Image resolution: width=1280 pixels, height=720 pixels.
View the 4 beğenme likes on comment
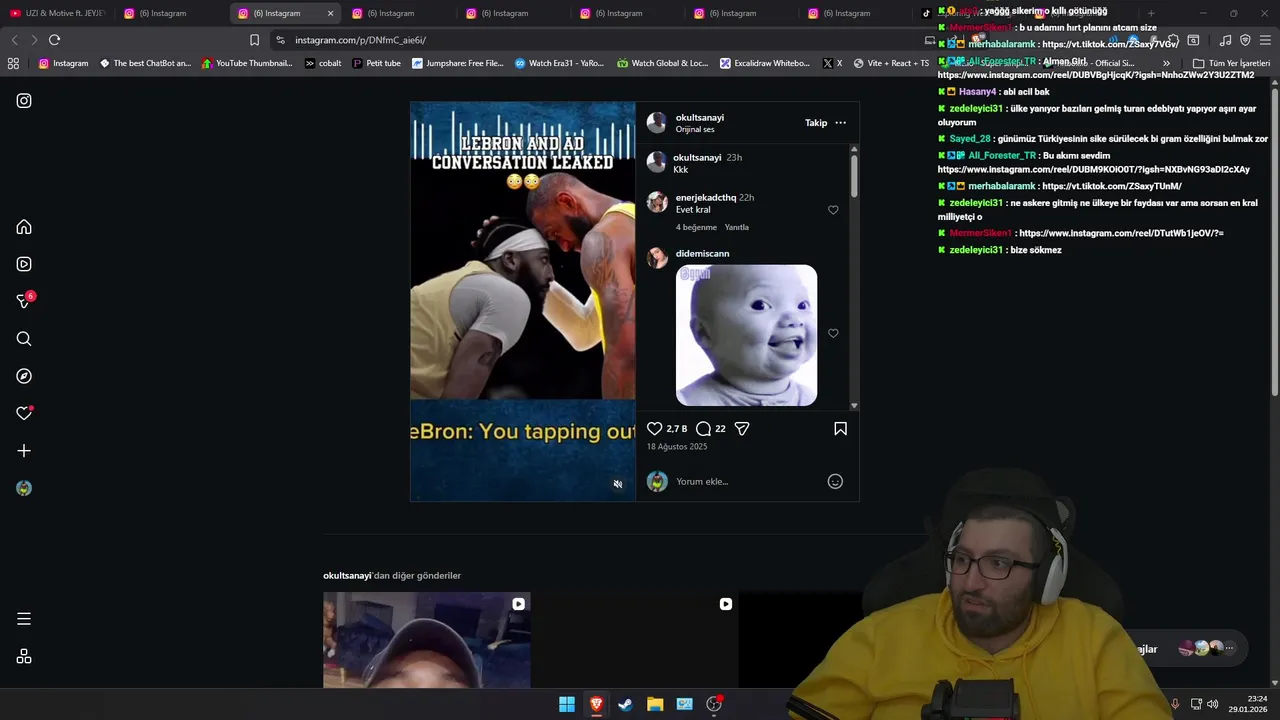696,227
